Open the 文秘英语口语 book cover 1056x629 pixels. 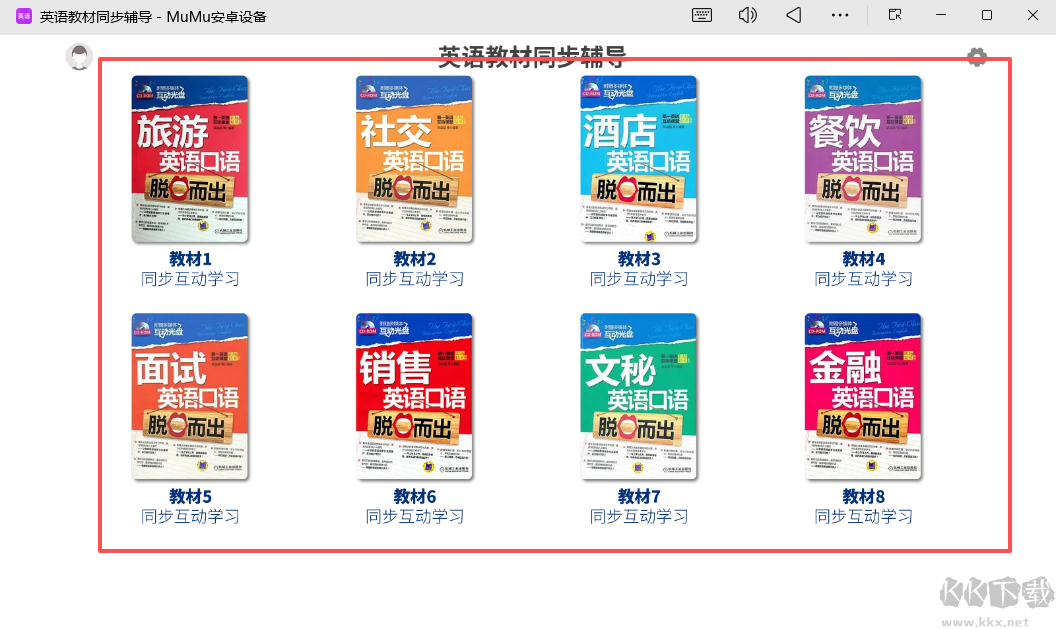click(x=638, y=397)
